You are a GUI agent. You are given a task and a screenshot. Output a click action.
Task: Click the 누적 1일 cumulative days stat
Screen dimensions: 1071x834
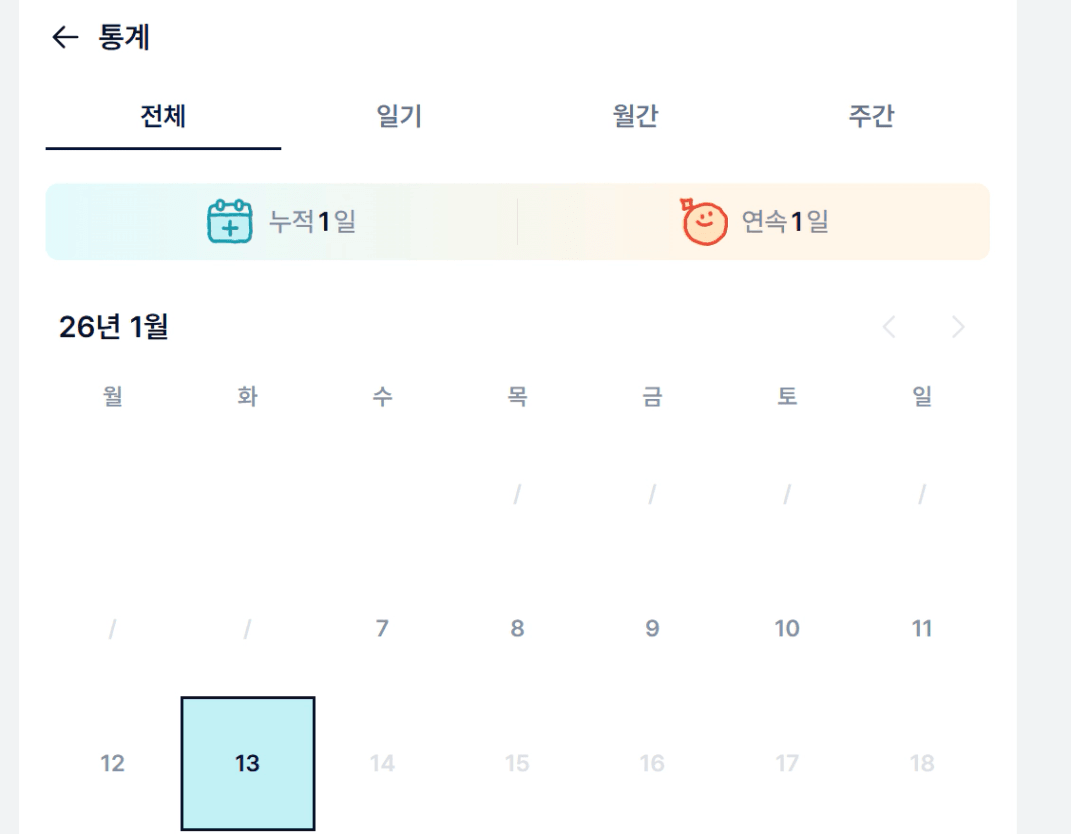[x=312, y=221]
